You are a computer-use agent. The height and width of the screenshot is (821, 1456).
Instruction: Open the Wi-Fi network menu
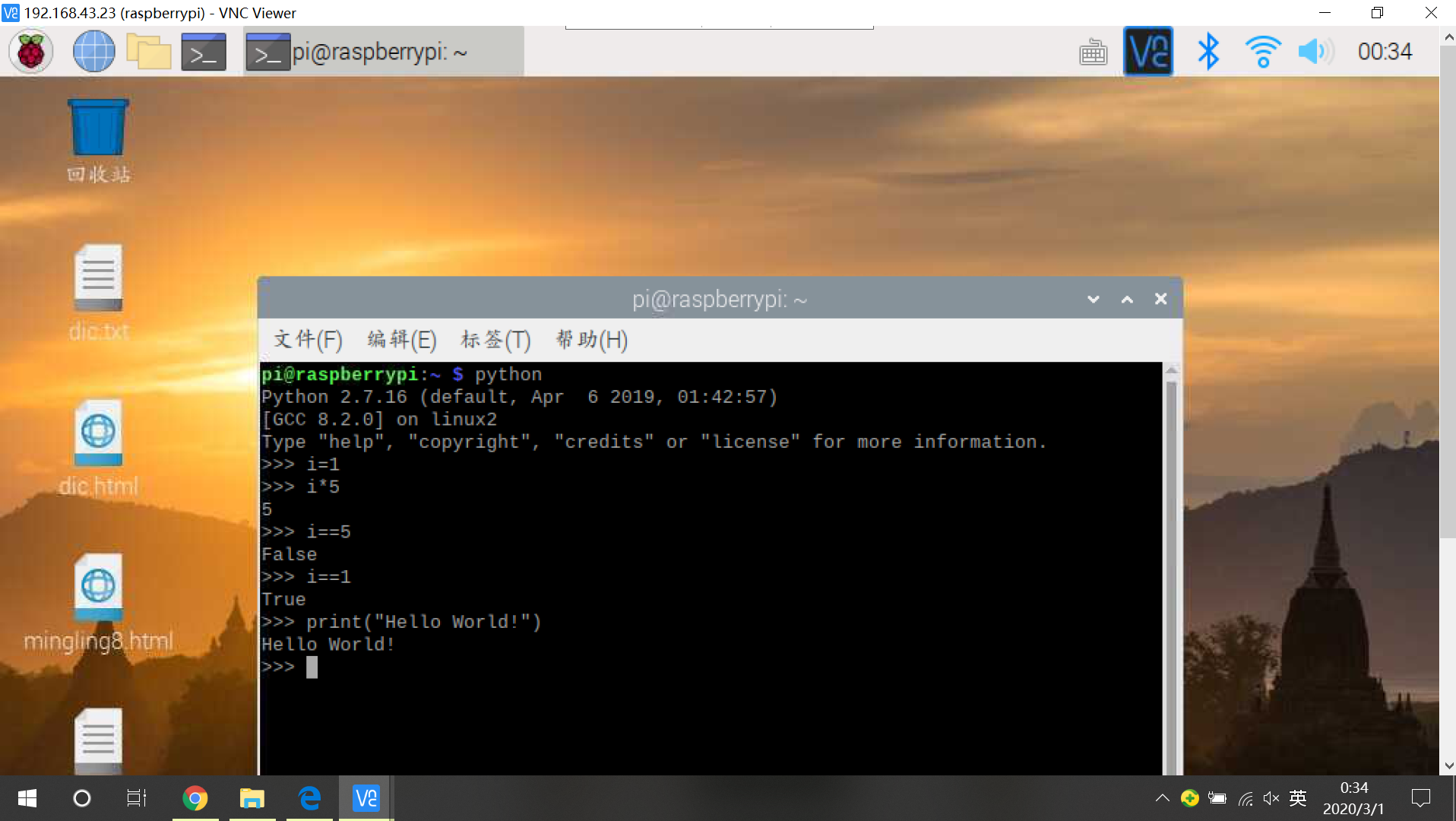(1262, 52)
